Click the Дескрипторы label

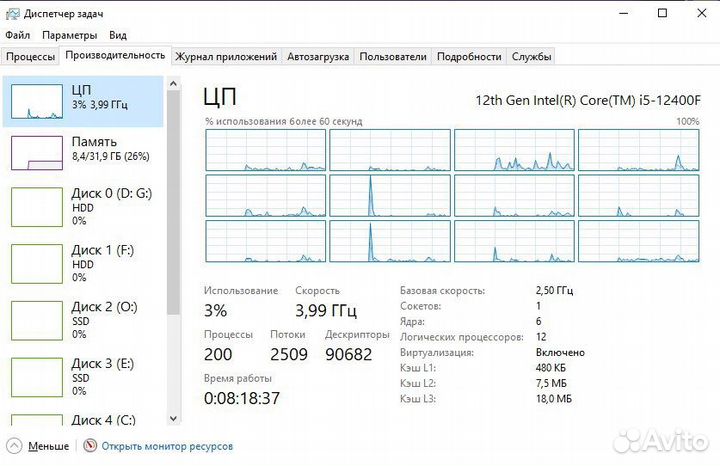click(357, 335)
